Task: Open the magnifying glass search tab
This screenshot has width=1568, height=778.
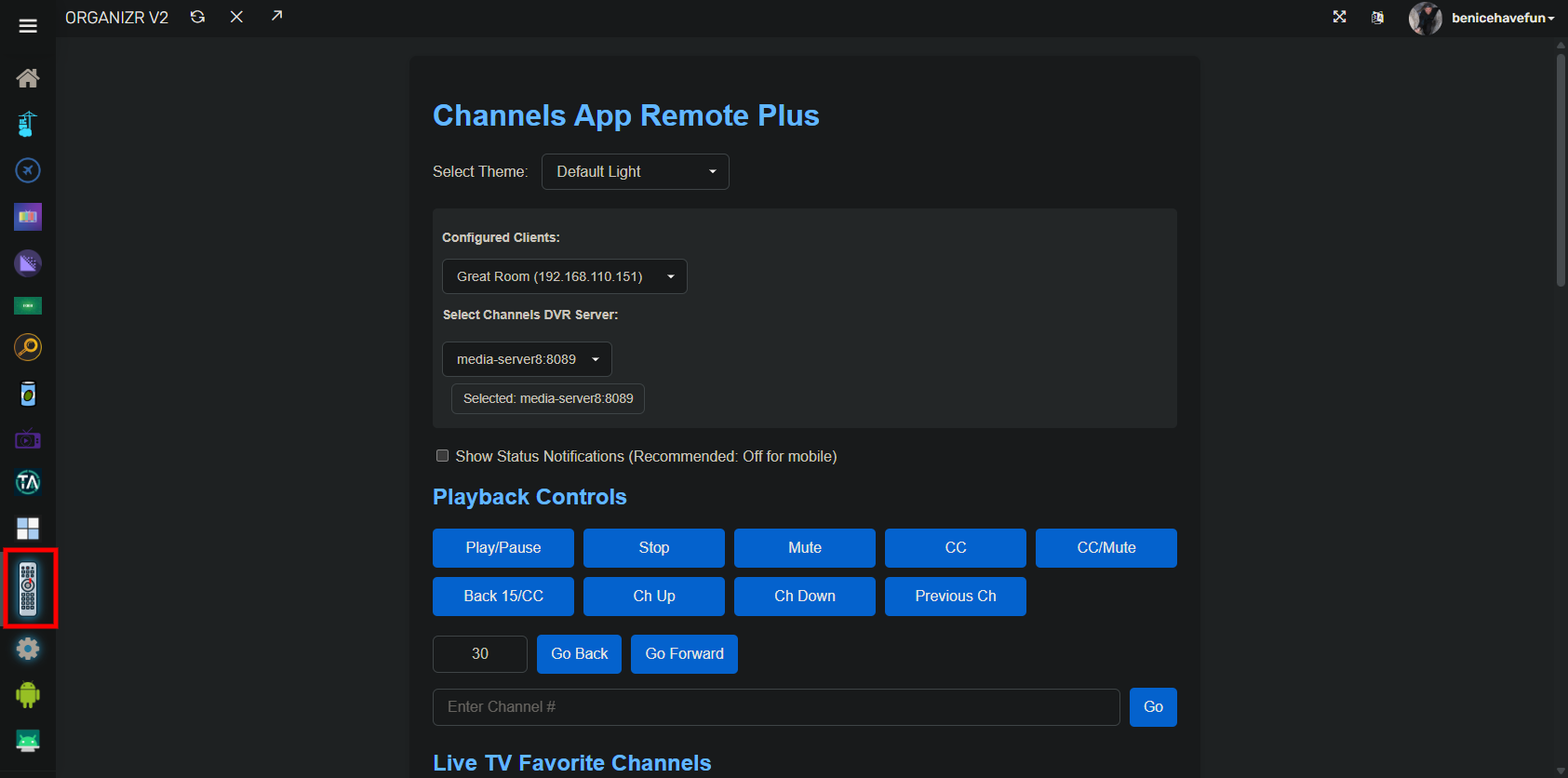Action: (28, 347)
